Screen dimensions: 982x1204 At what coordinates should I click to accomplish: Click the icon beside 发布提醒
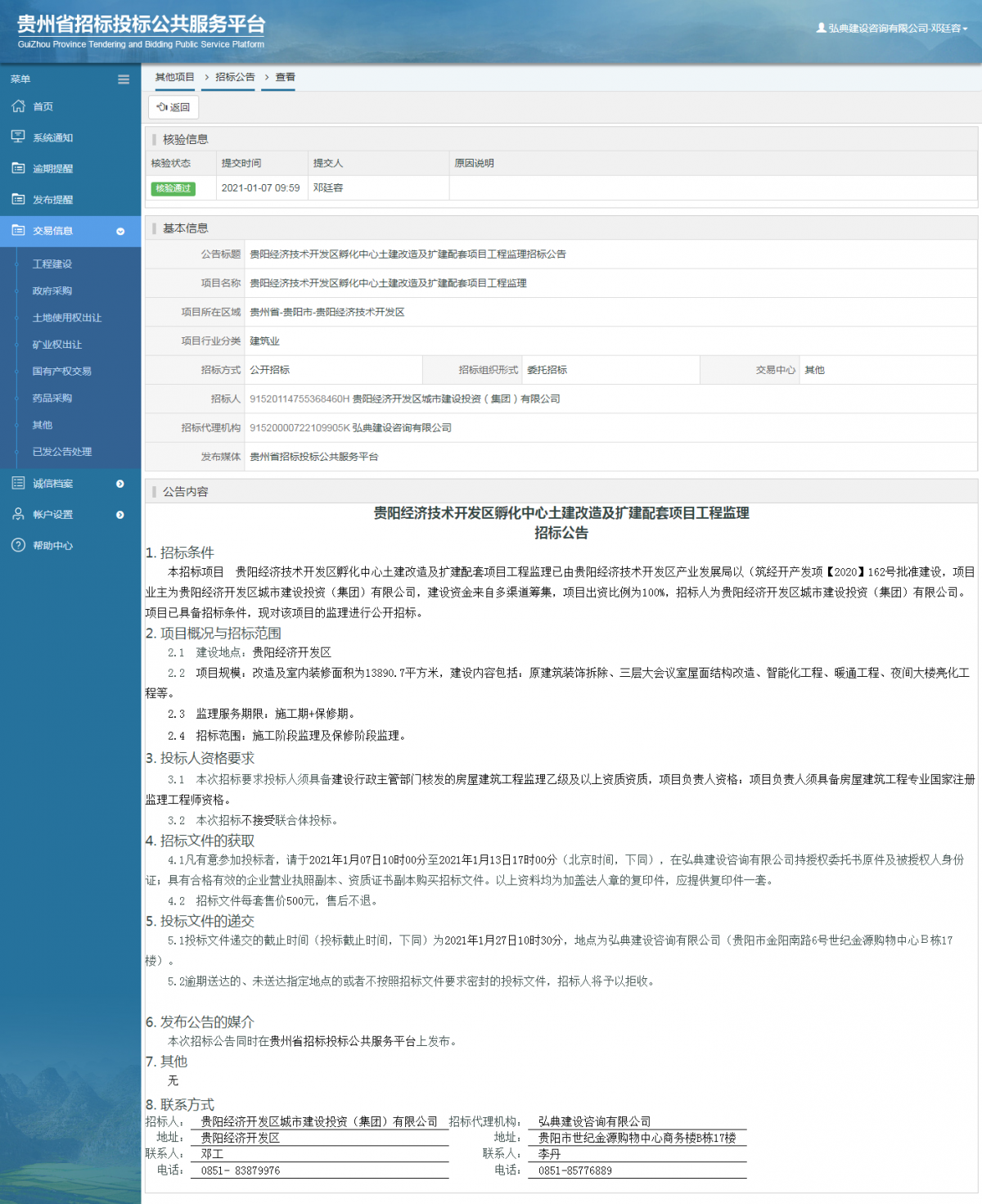point(18,199)
